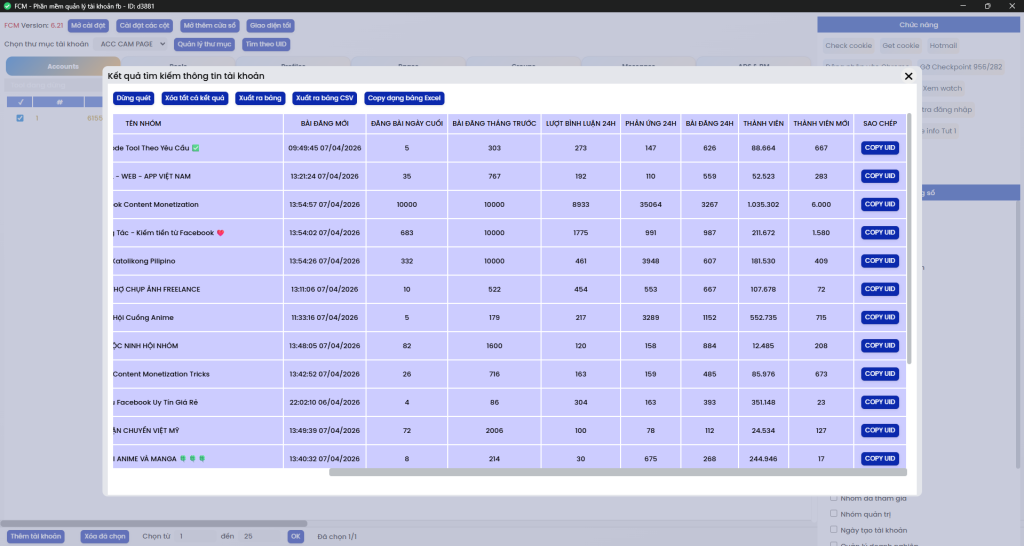
Task: Export results with 'Xuất ra bảng CSV'
Action: [324, 98]
